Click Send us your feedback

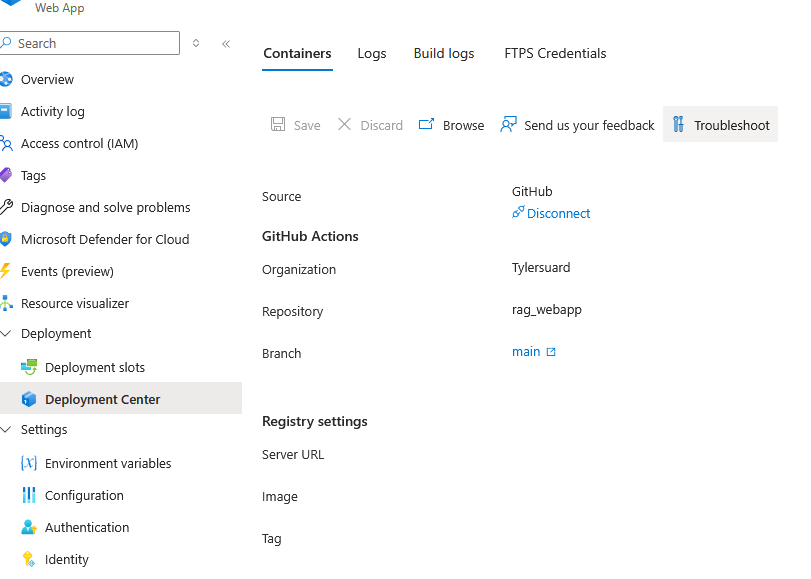pyautogui.click(x=589, y=125)
